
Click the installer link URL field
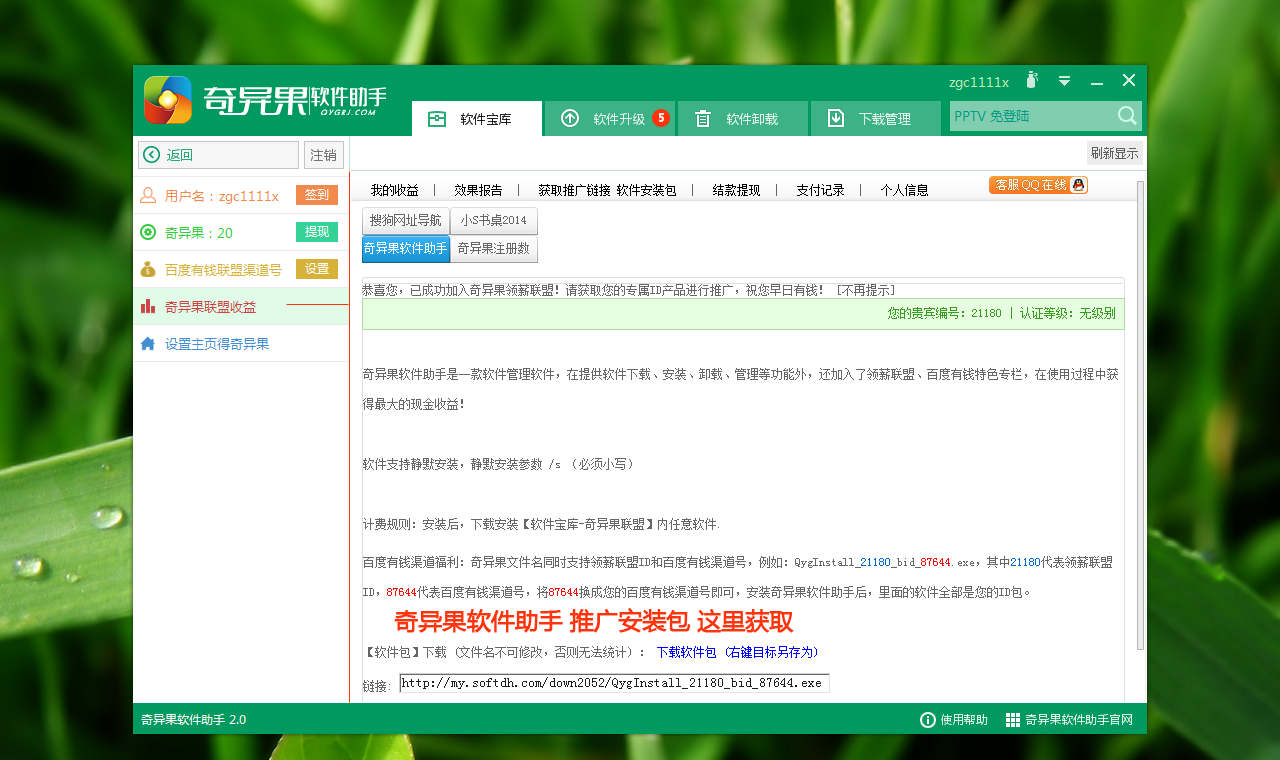[x=614, y=684]
